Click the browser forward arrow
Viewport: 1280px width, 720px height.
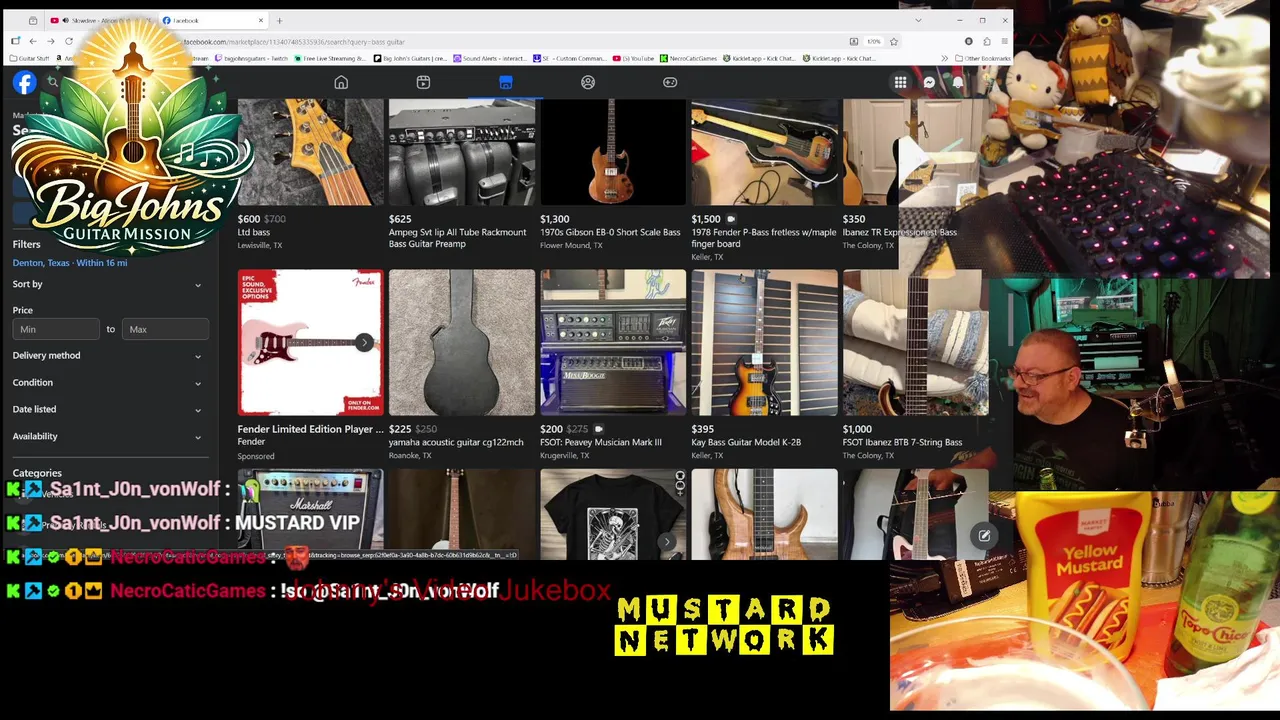pos(50,41)
